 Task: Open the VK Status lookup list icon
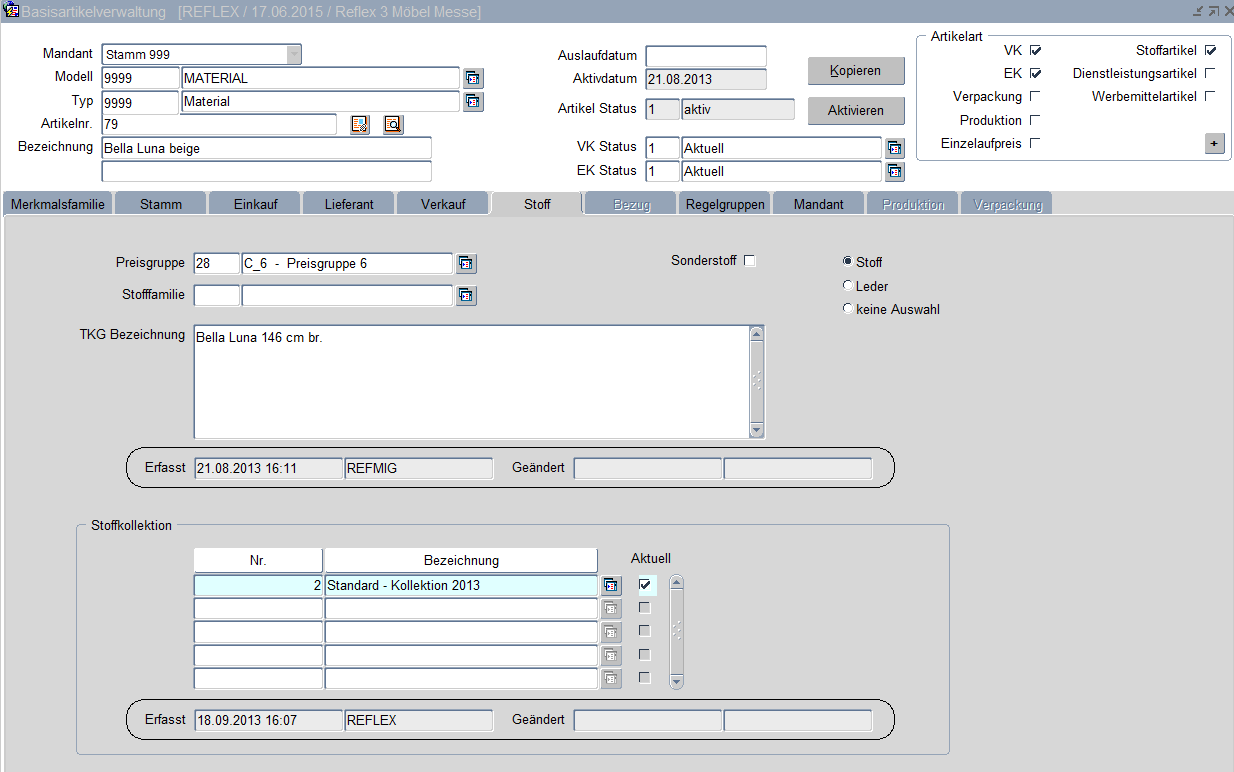[895, 148]
